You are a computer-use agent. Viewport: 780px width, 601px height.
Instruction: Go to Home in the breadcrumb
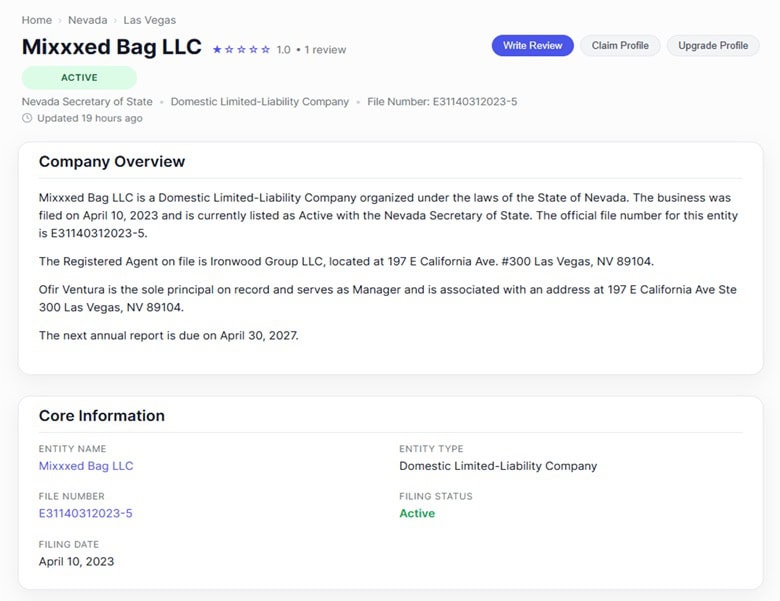click(36, 20)
